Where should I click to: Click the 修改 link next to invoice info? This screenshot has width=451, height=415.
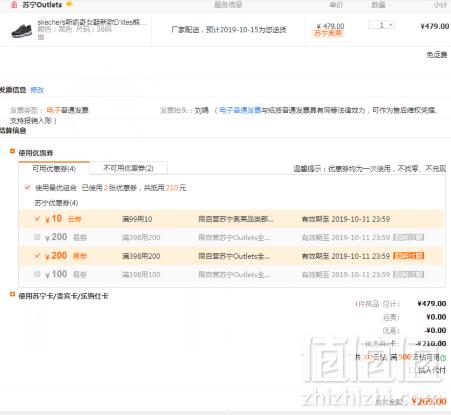point(37,90)
